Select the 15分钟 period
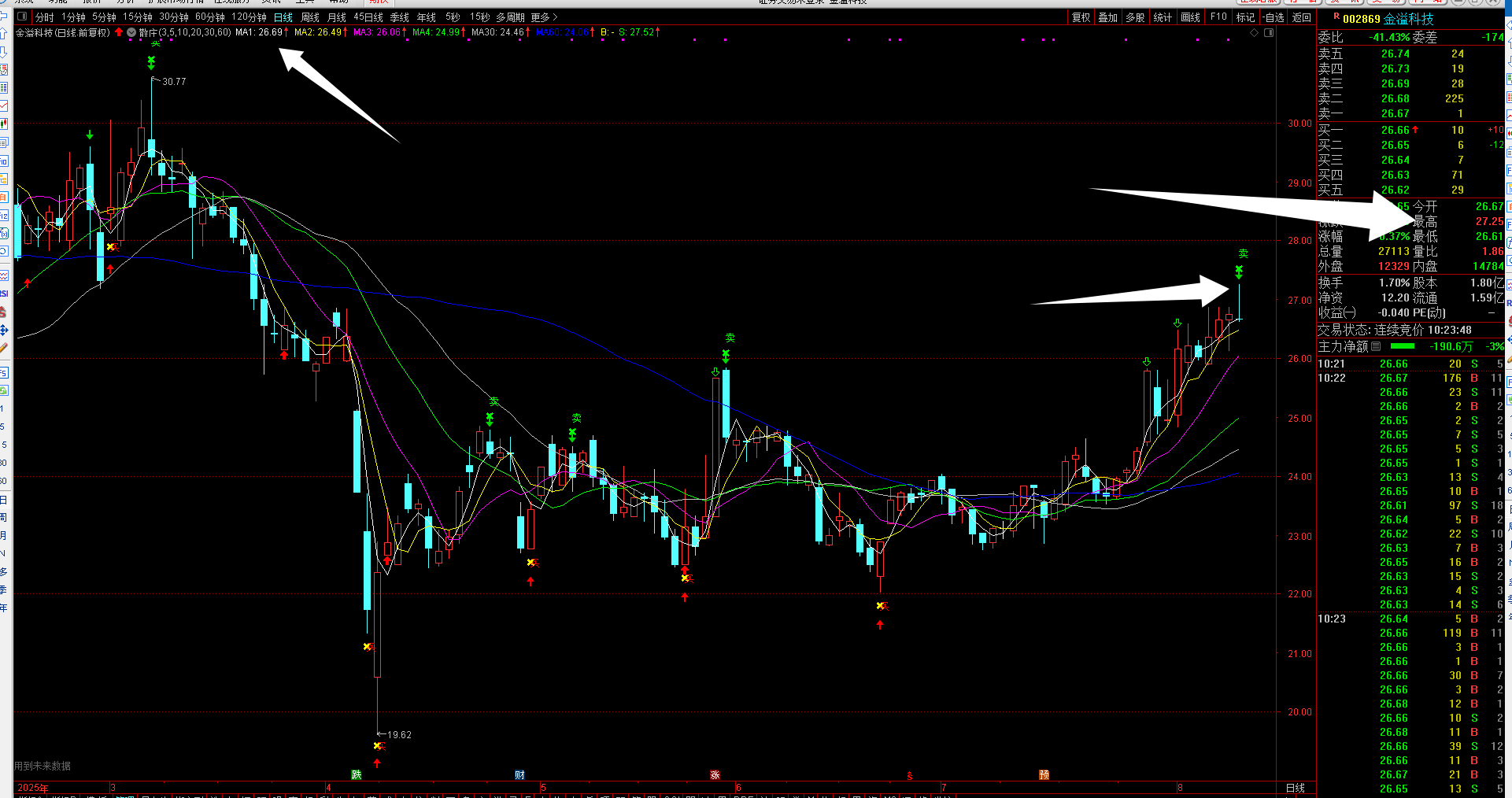Screen dimensions: 1512x798 [138, 17]
